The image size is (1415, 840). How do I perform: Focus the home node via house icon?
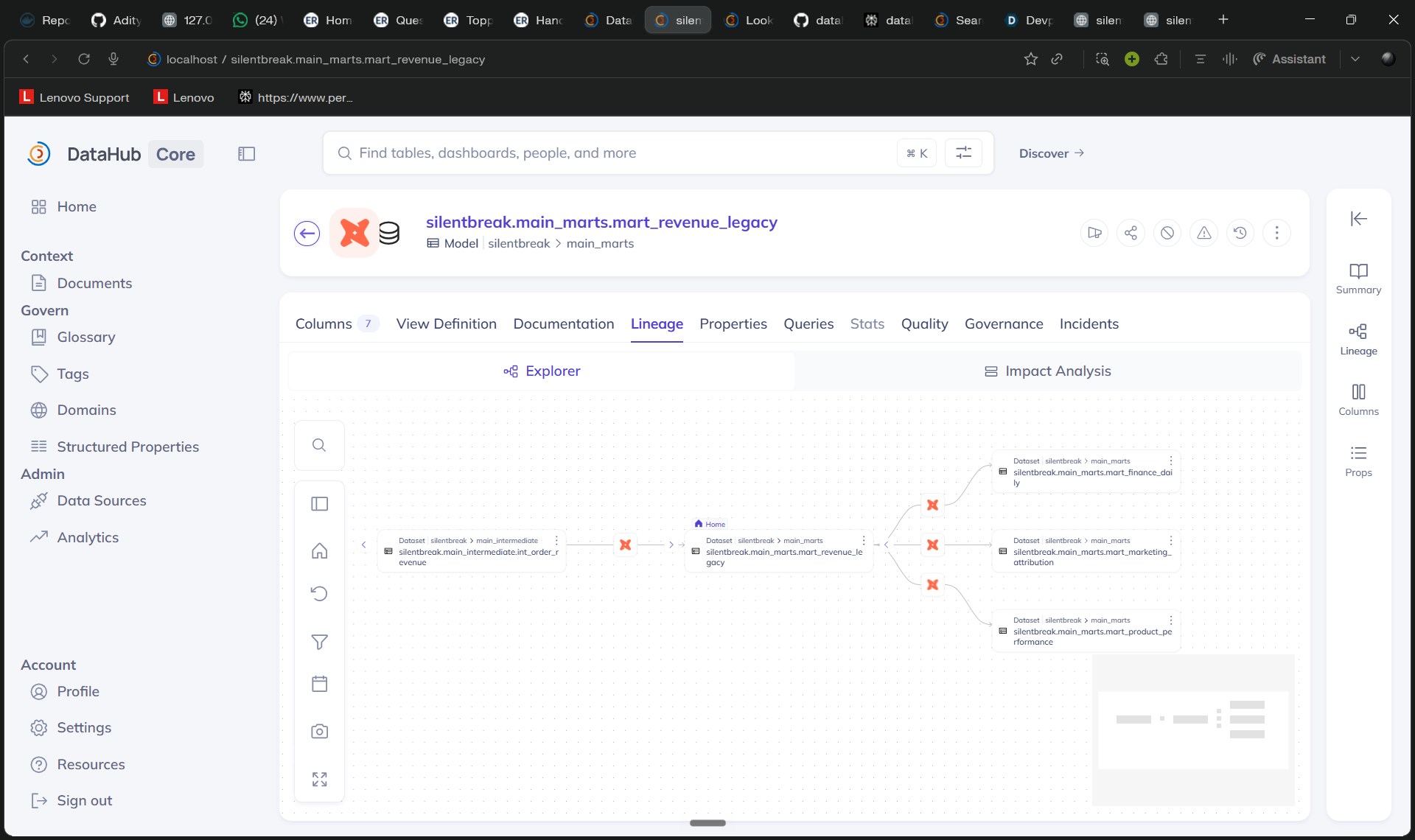319,550
